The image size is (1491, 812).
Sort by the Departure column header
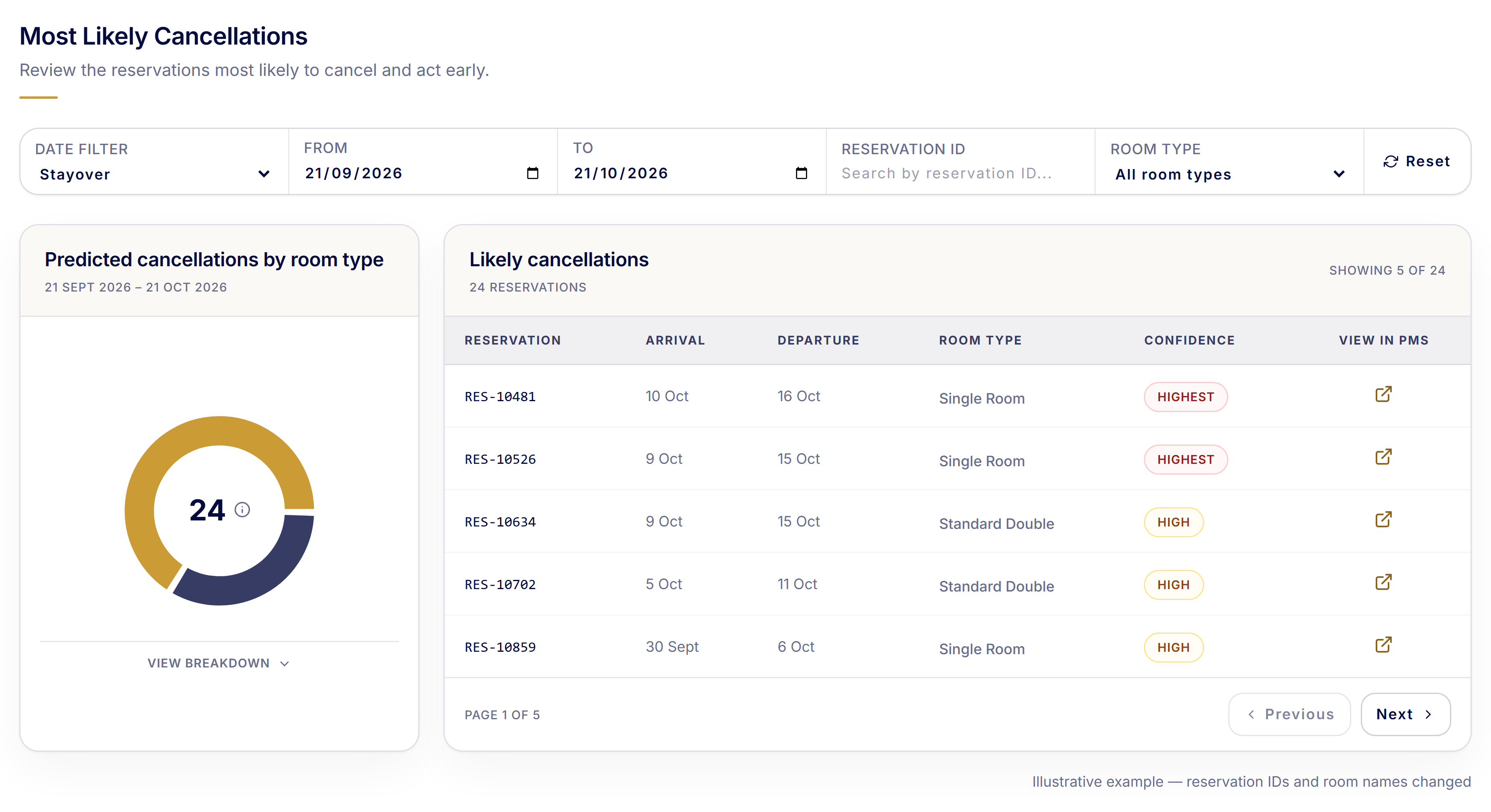point(818,340)
